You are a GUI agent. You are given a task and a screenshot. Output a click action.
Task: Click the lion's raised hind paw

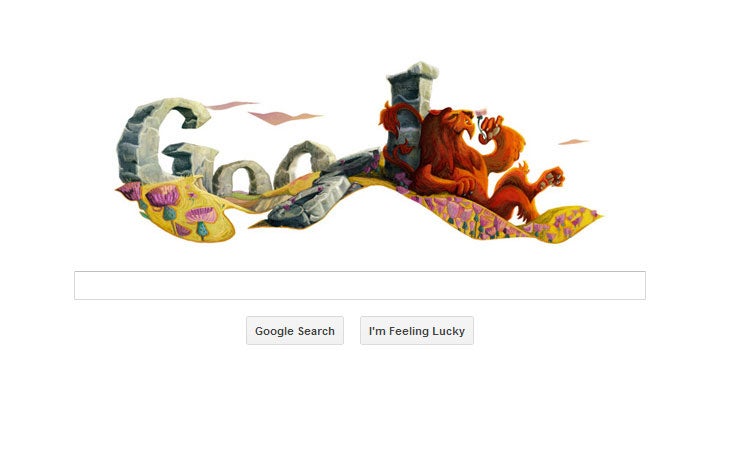[552, 178]
